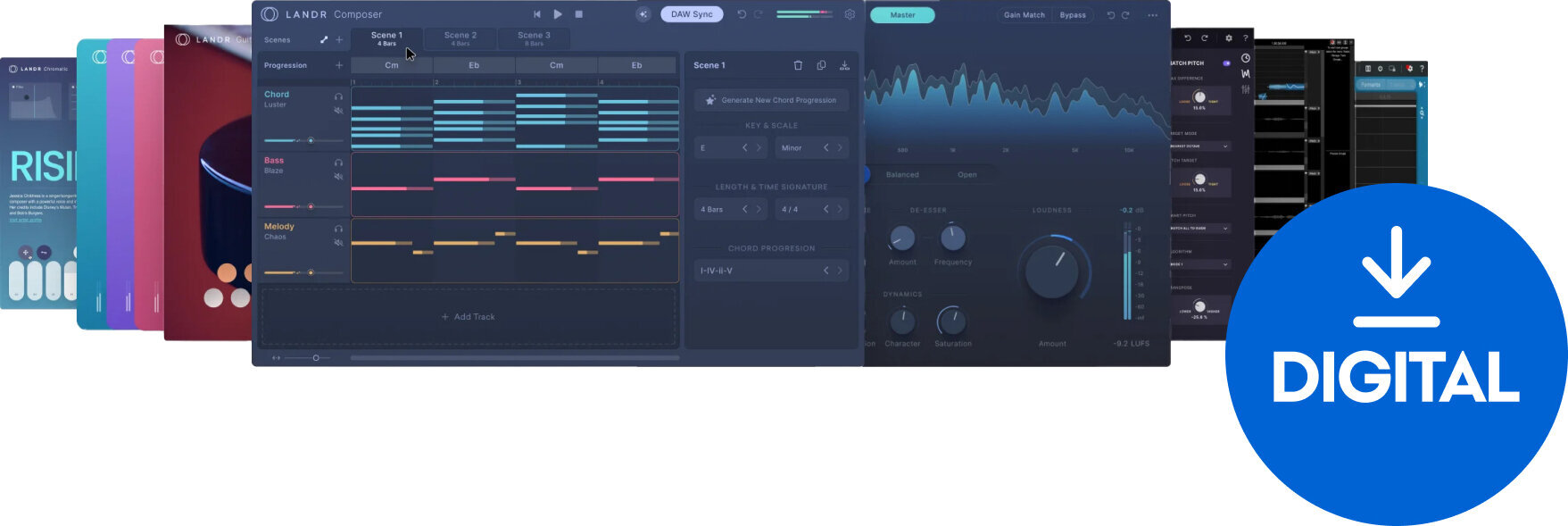Adjust the Bass track volume slider
The height and width of the screenshot is (526, 1568).
click(x=303, y=206)
